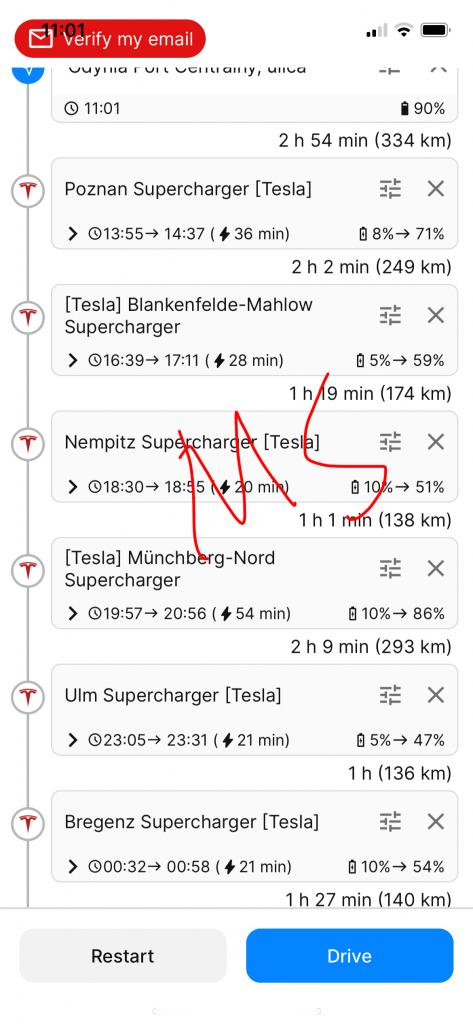Viewport: 473px width, 1024px height.
Task: Open settings sliders for Bregenz Supercharger
Action: 390,822
